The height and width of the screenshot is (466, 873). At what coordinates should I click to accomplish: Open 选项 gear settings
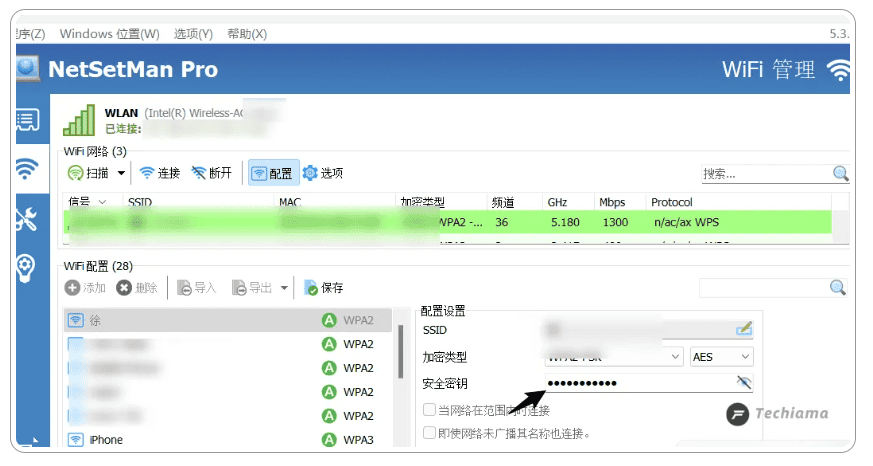323,173
